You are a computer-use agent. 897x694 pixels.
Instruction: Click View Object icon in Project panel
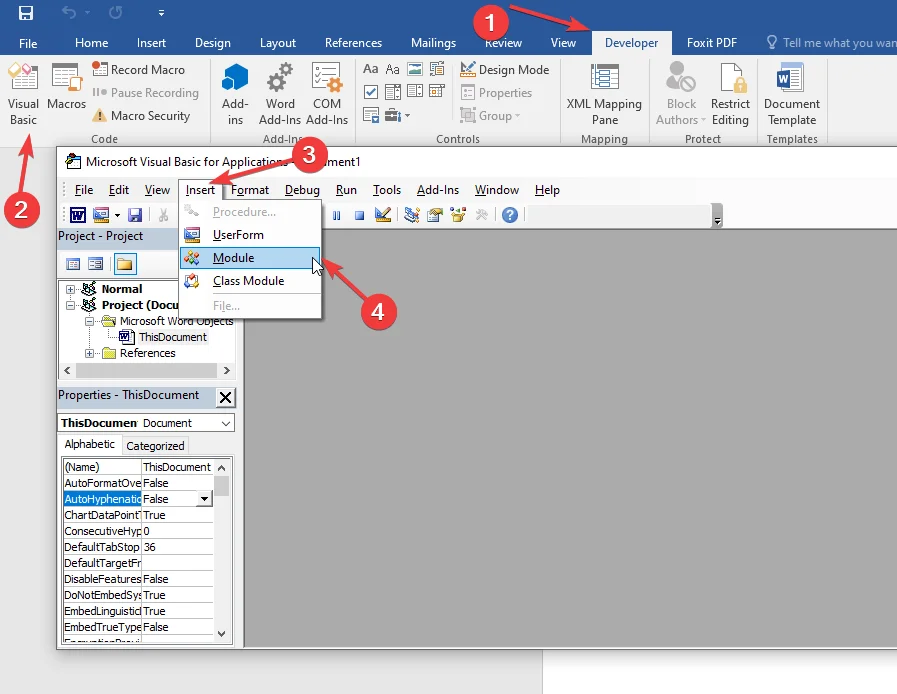point(96,264)
